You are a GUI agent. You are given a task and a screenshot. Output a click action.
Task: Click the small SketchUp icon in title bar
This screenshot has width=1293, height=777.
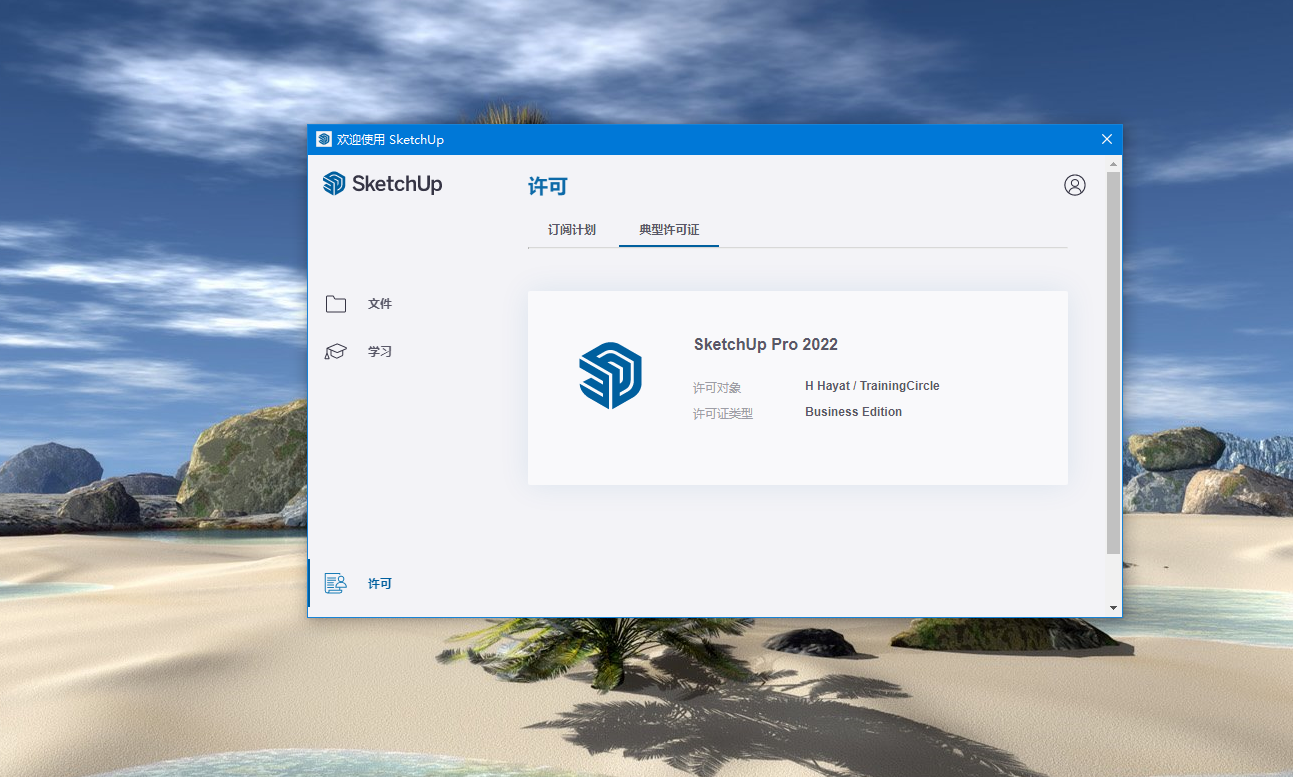(x=324, y=139)
